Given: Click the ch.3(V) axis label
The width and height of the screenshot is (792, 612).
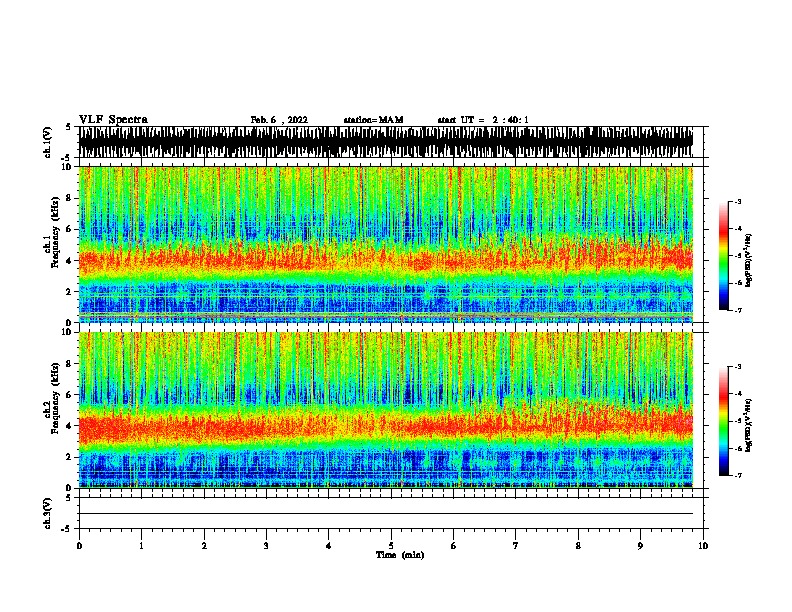Looking at the screenshot, I should pos(47,513).
